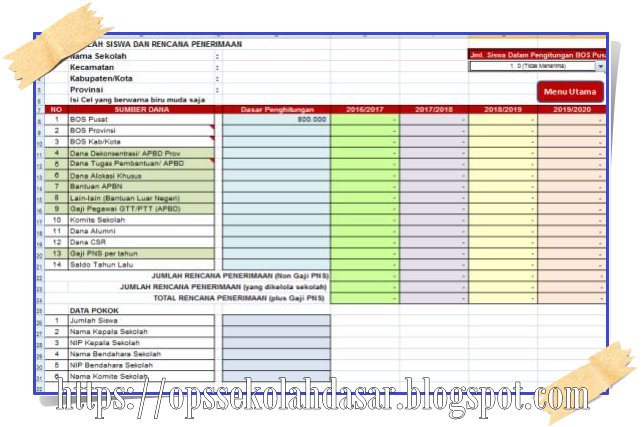Click the '2017/2018' column header
Screen dimensions: 642x427
click(434, 109)
